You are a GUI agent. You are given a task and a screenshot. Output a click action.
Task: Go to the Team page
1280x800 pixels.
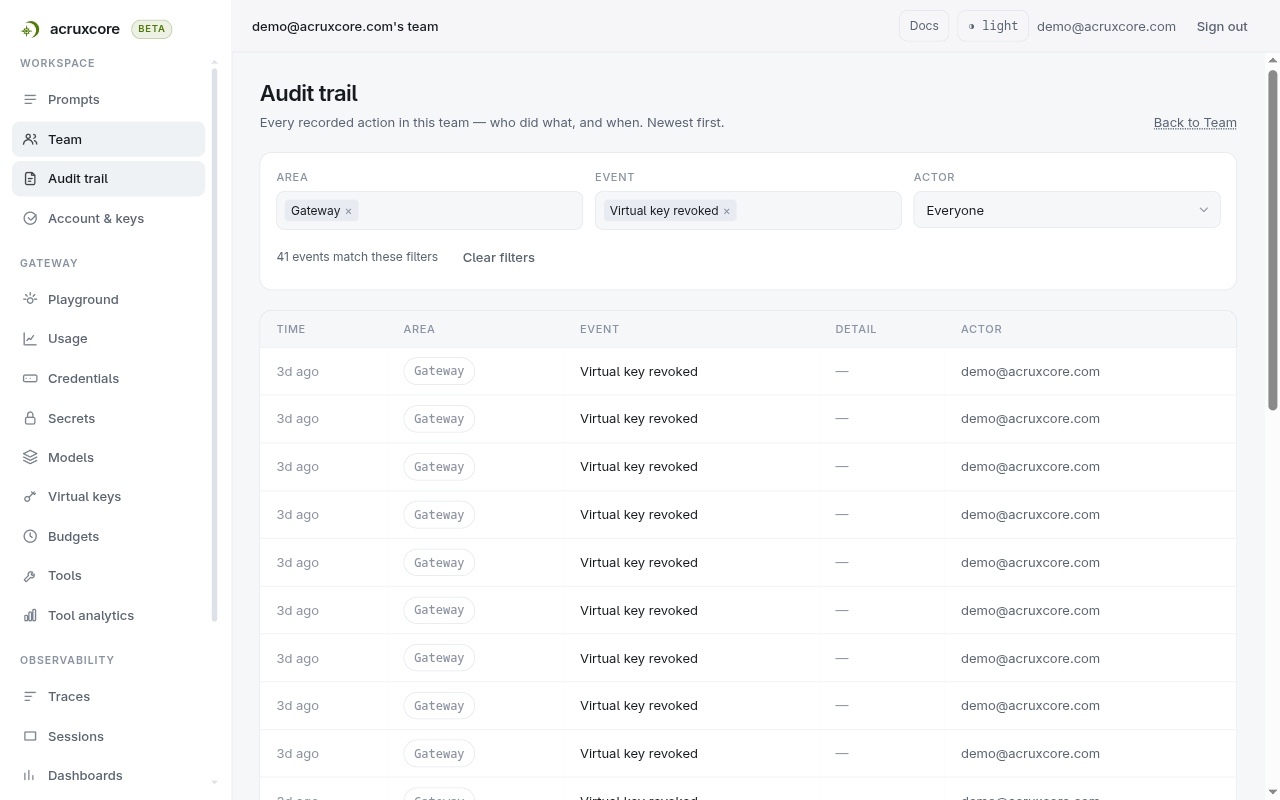108,139
